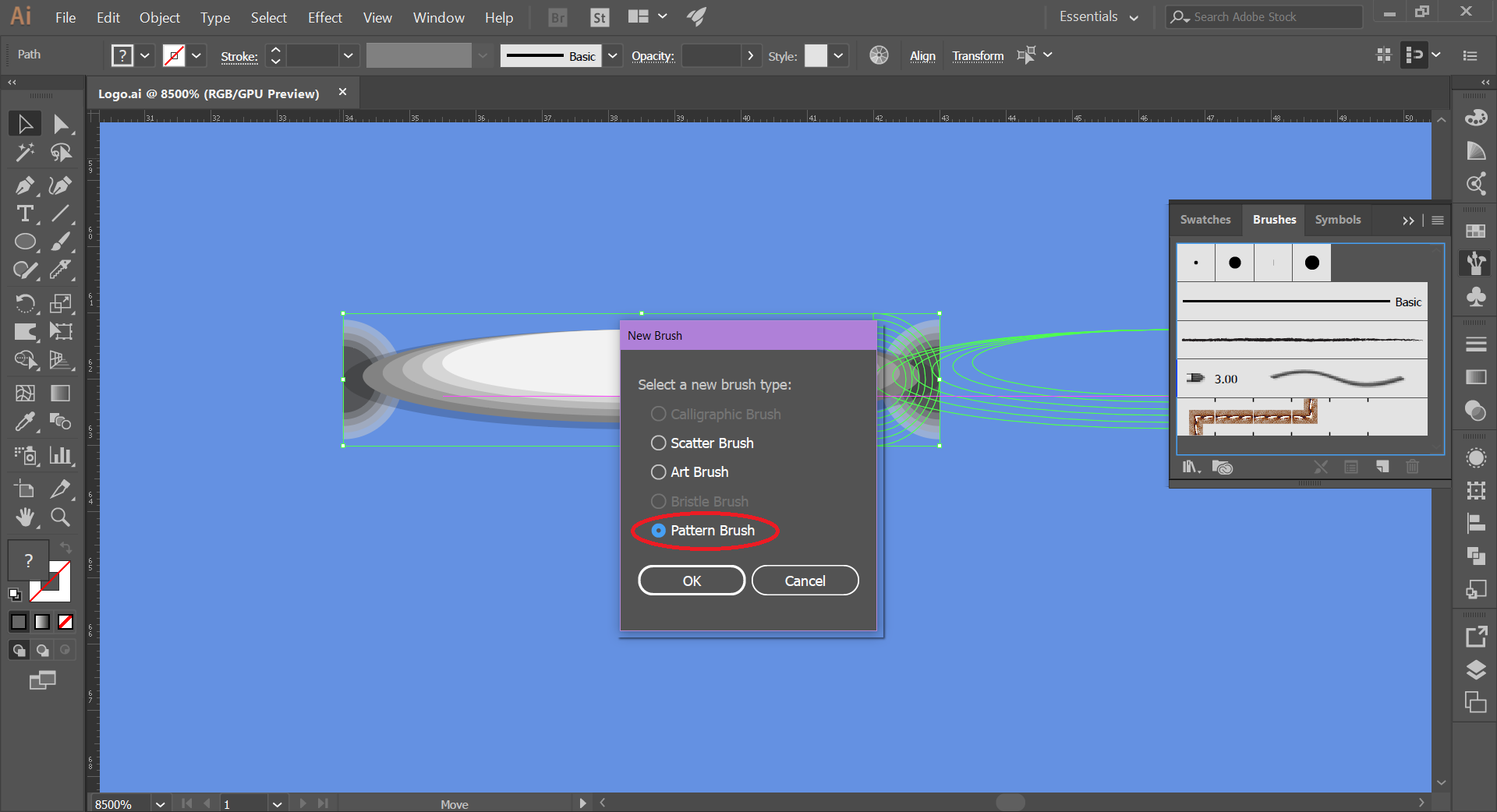Select the Rotate tool

click(x=25, y=303)
